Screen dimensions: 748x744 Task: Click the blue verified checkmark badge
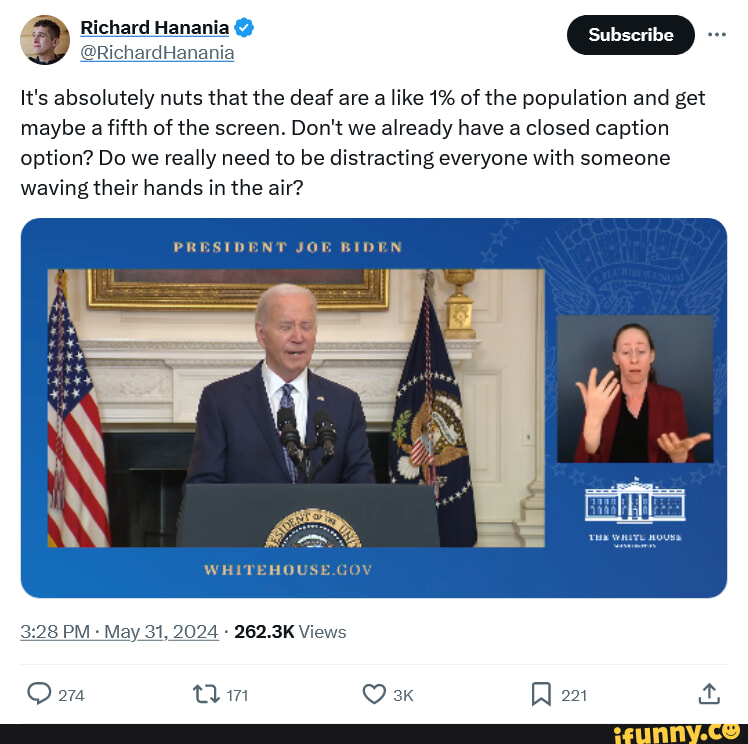point(244,27)
